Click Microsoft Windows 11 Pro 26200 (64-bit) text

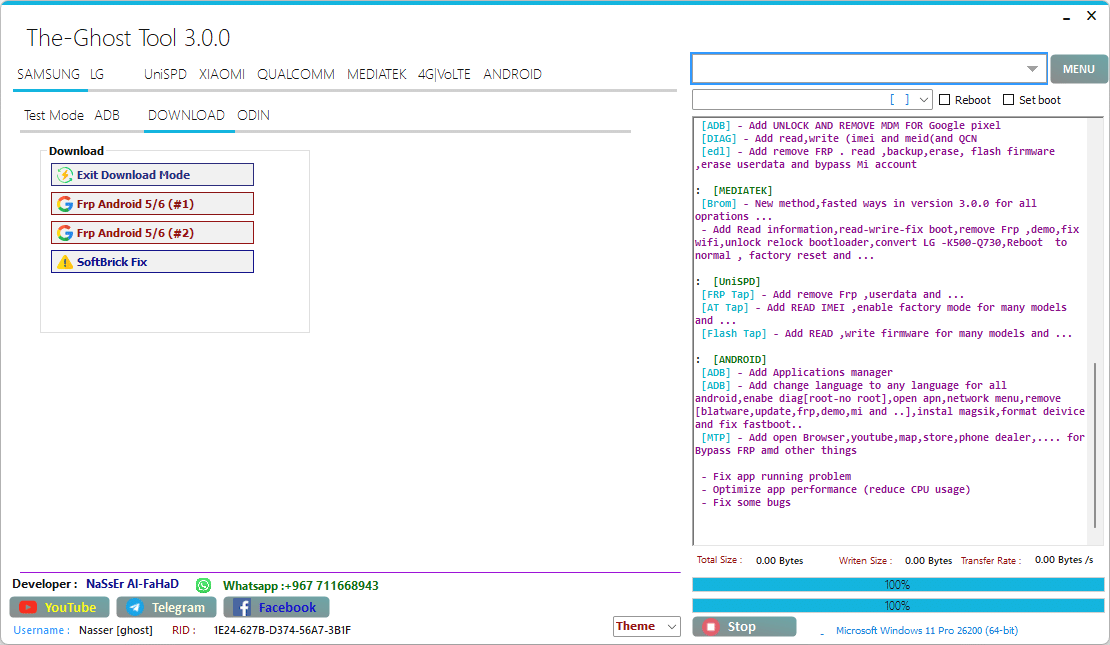coord(927,630)
